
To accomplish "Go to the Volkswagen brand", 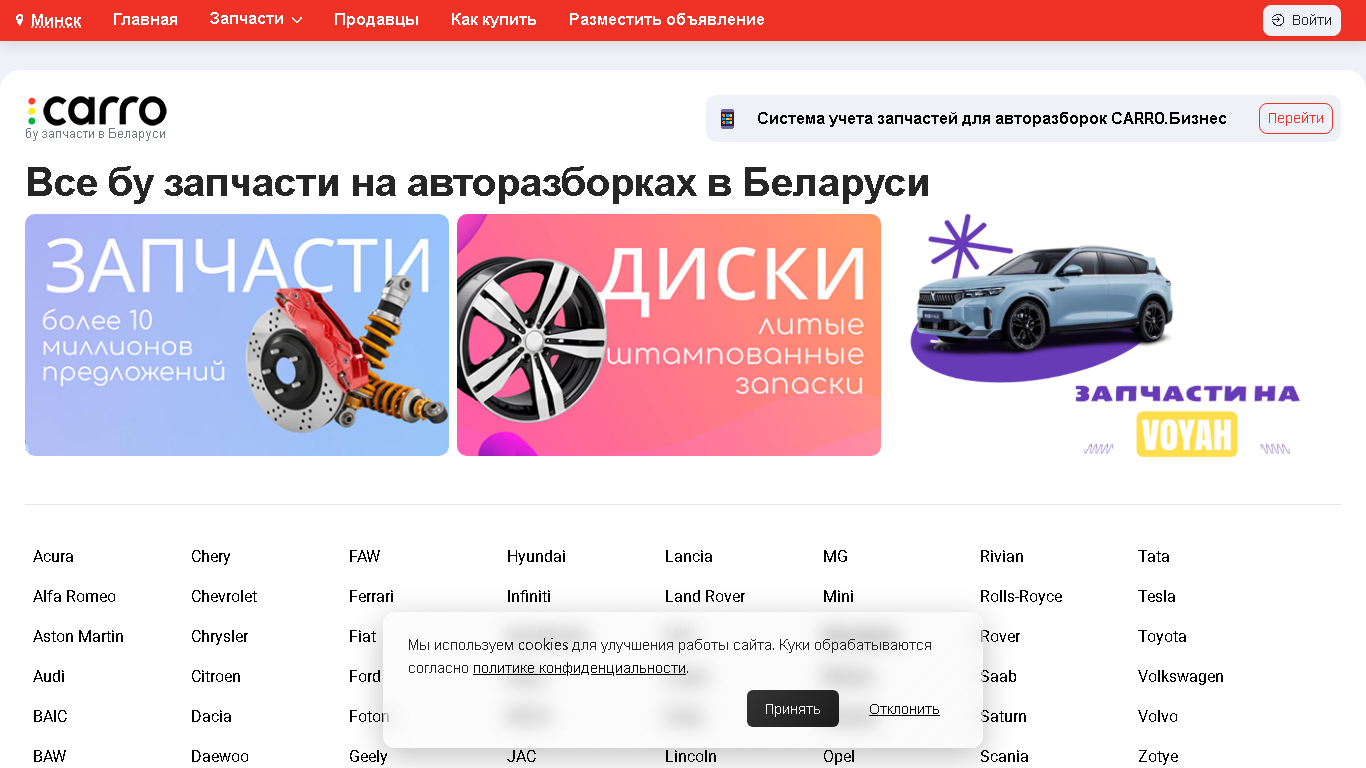I will click(x=1181, y=676).
